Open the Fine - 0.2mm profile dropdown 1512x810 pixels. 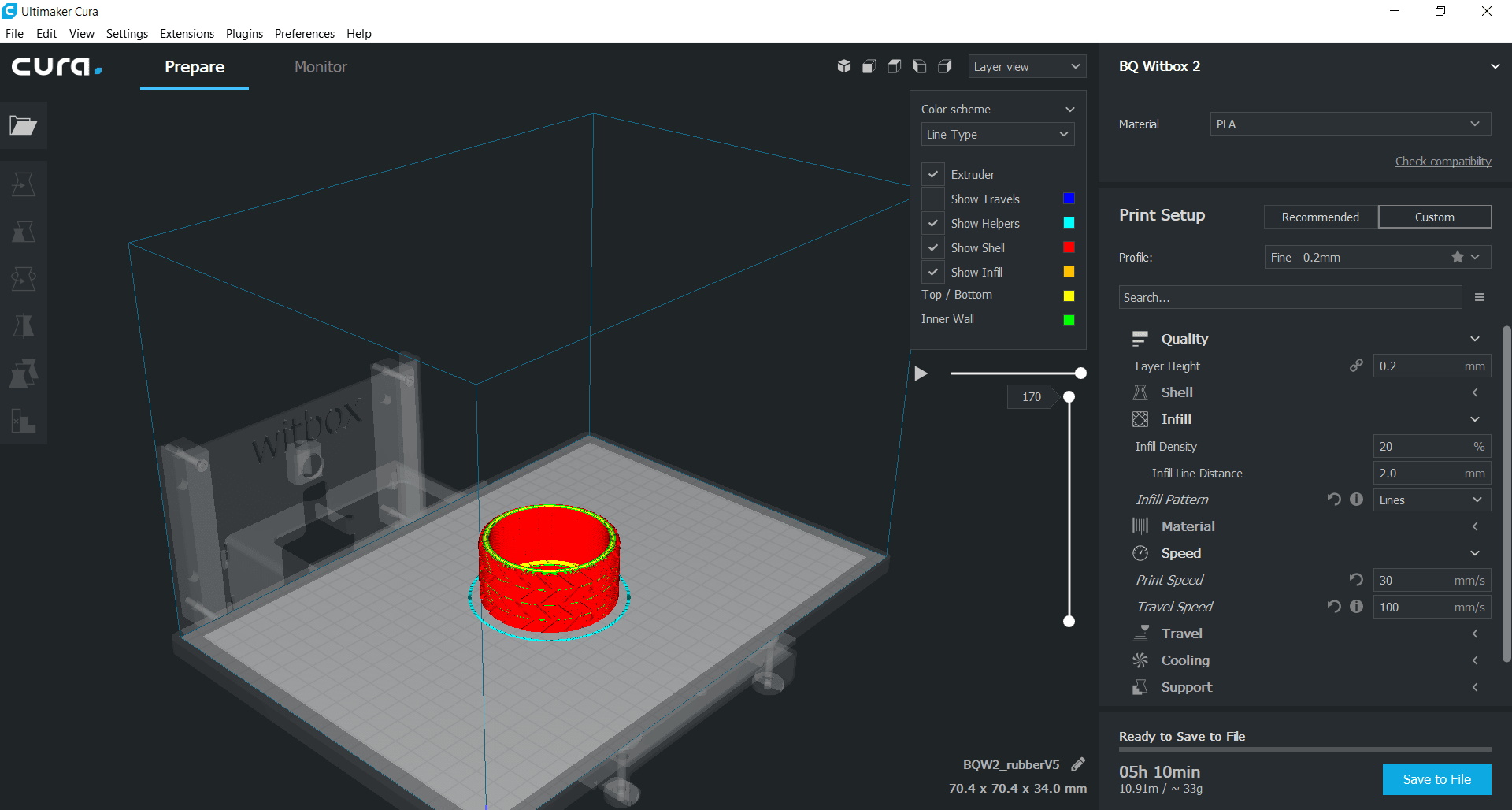click(1377, 257)
